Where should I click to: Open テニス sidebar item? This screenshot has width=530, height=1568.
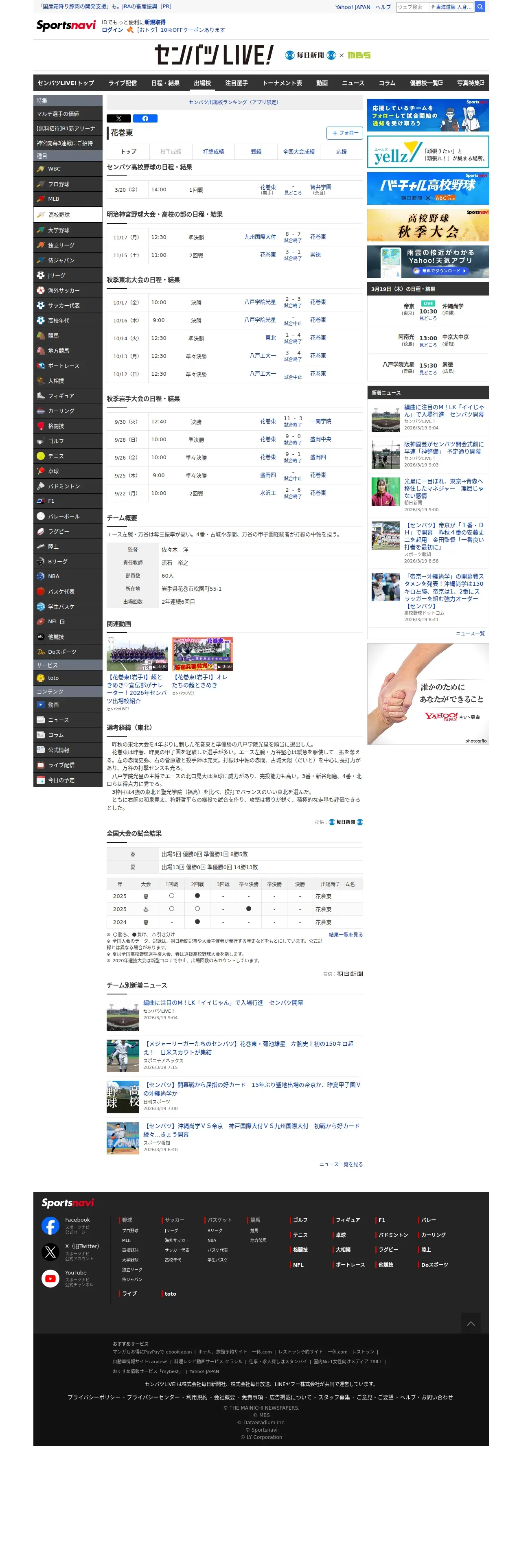[68, 456]
